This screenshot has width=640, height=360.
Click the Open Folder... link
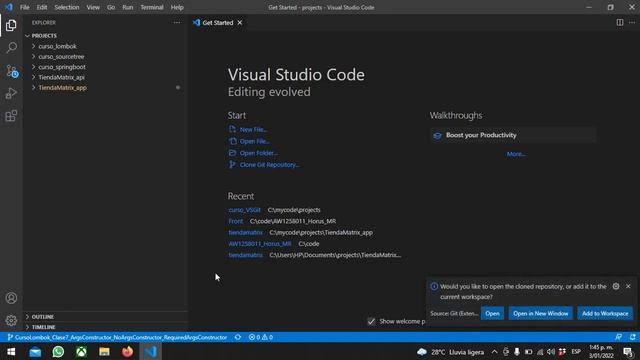pyautogui.click(x=258, y=153)
